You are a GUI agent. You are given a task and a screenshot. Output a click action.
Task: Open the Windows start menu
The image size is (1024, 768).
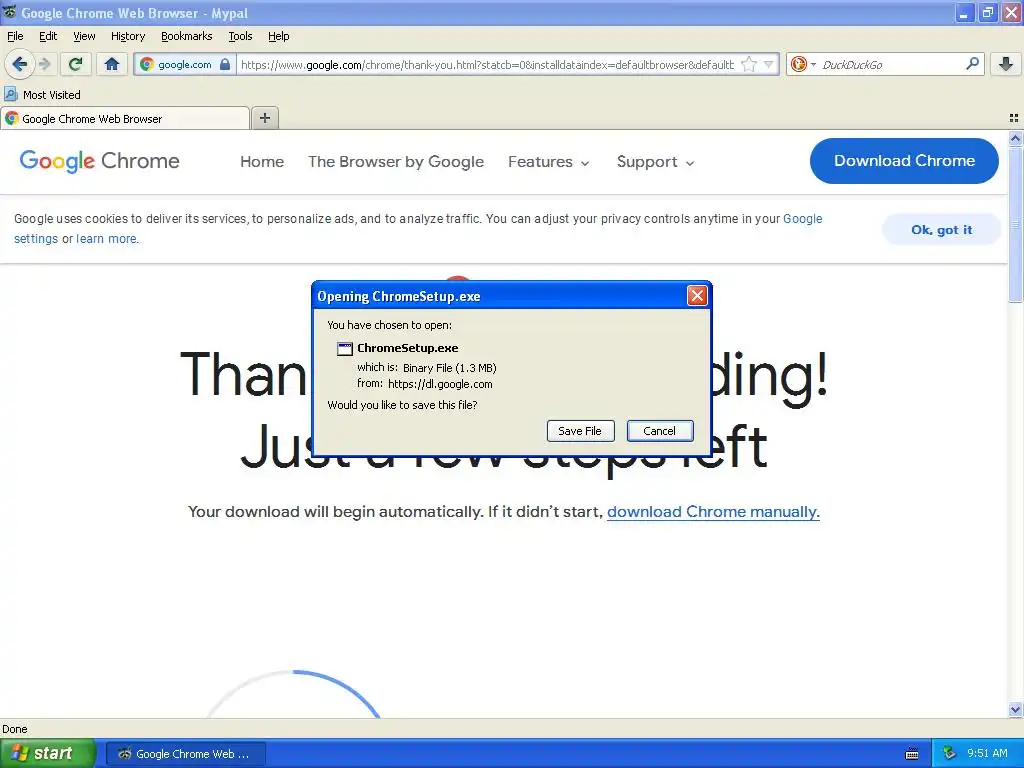pyautogui.click(x=48, y=753)
